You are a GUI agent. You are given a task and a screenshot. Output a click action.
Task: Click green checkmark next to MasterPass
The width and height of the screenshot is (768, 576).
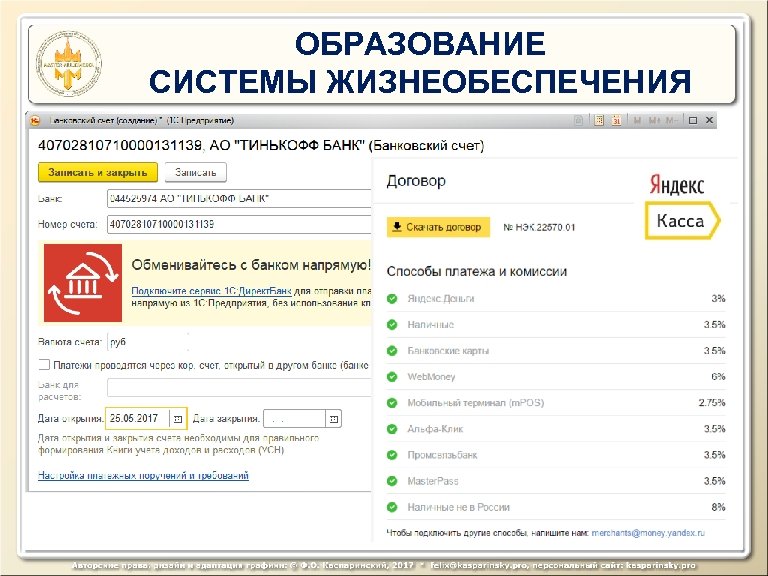(392, 481)
